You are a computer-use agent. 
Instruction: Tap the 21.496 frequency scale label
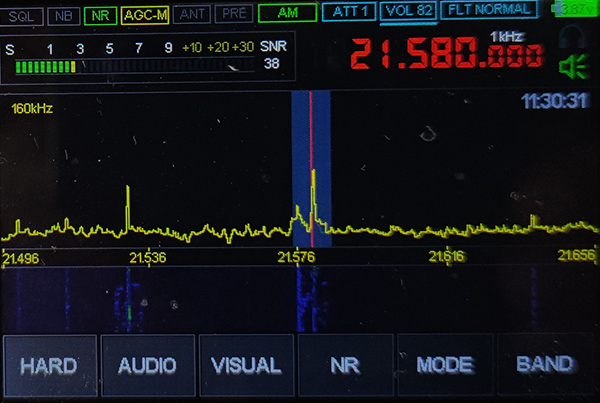click(x=21, y=259)
